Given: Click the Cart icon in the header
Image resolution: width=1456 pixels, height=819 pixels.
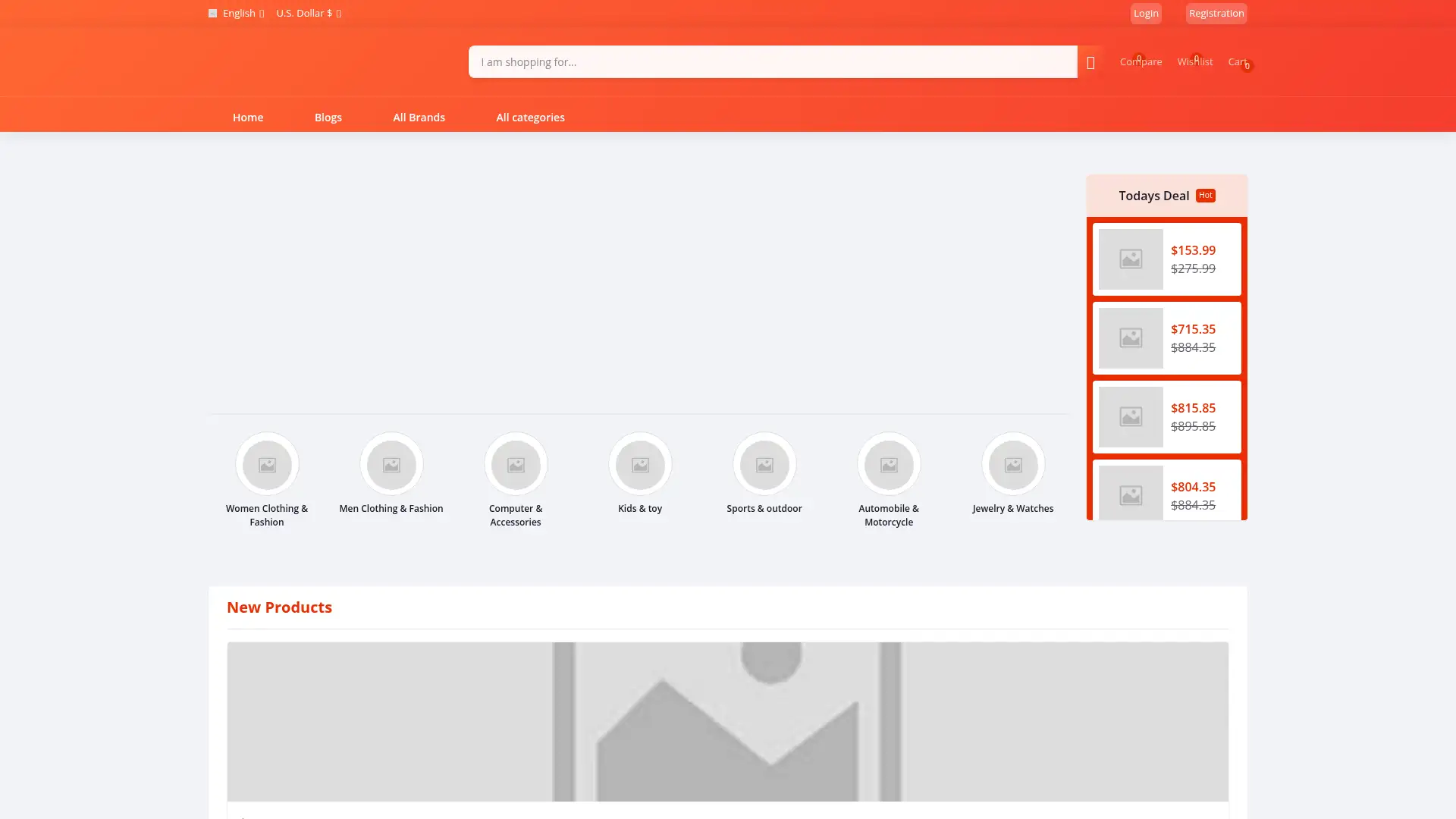Looking at the screenshot, I should 1236,61.
